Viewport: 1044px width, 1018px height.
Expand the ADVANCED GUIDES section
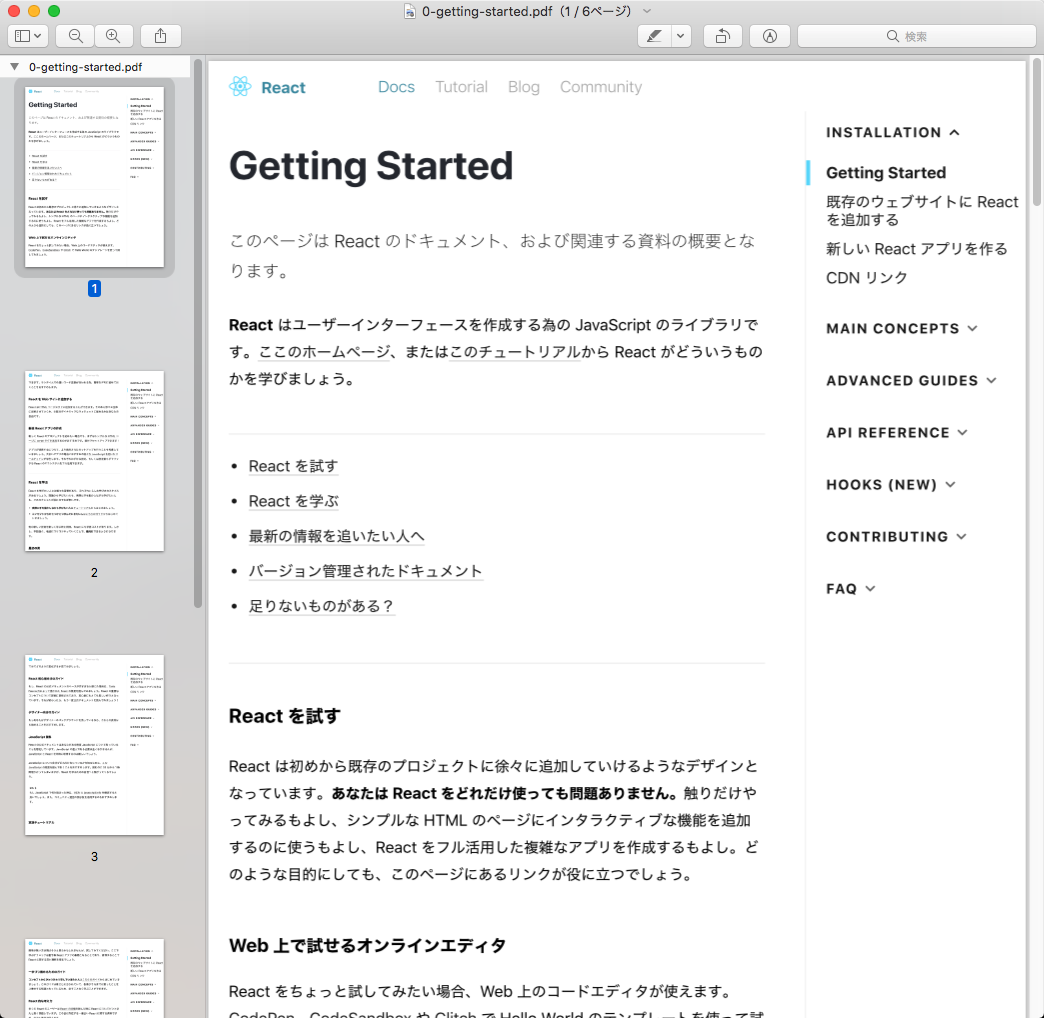coord(911,380)
